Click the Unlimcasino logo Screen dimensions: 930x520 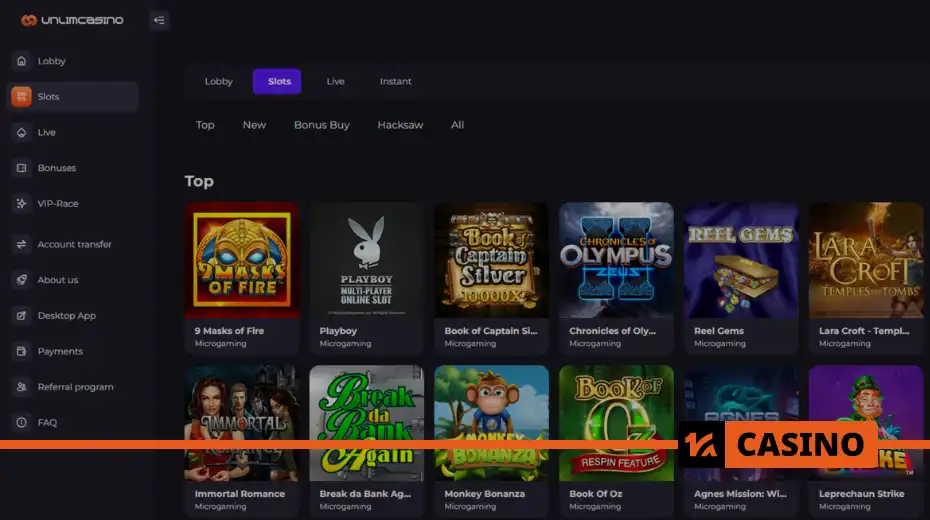click(72, 20)
